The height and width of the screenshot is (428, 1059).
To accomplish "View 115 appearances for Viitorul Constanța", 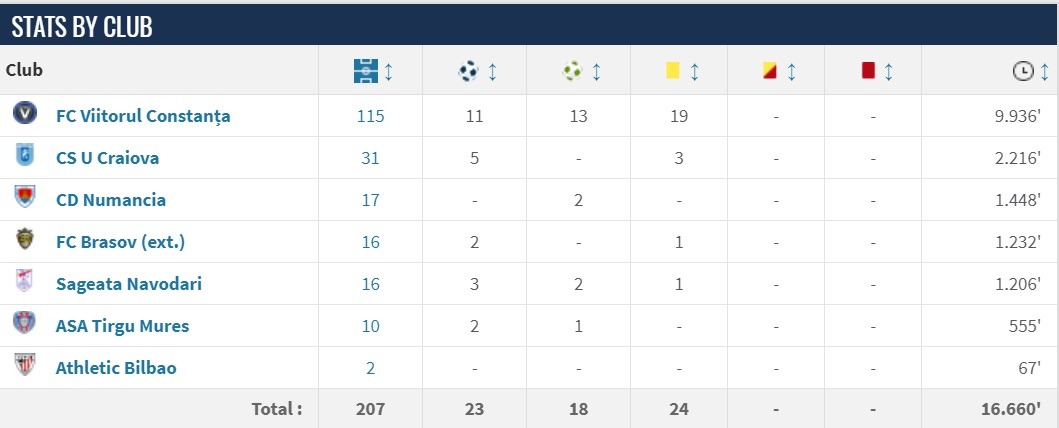I will [370, 116].
